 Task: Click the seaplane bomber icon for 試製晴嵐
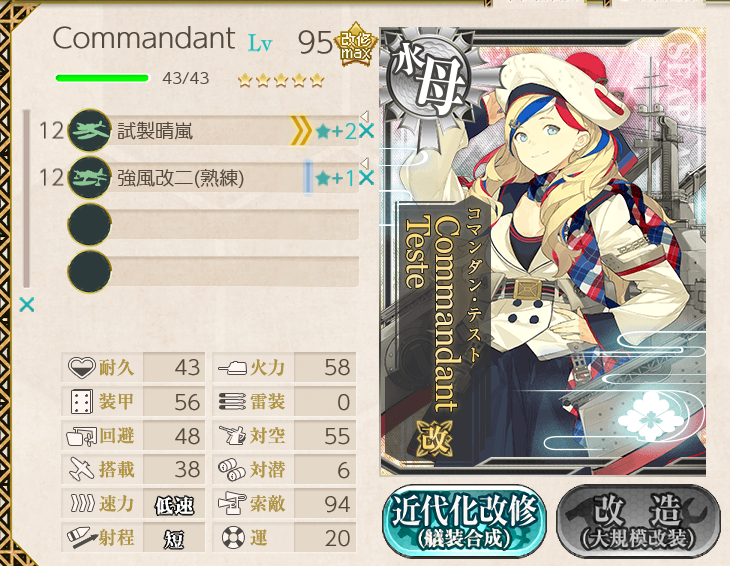click(x=89, y=131)
